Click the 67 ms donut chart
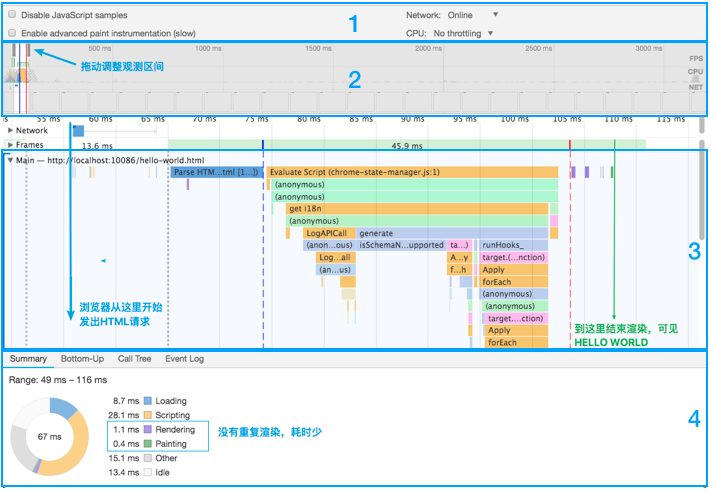The height and width of the screenshot is (493, 711). tap(49, 437)
